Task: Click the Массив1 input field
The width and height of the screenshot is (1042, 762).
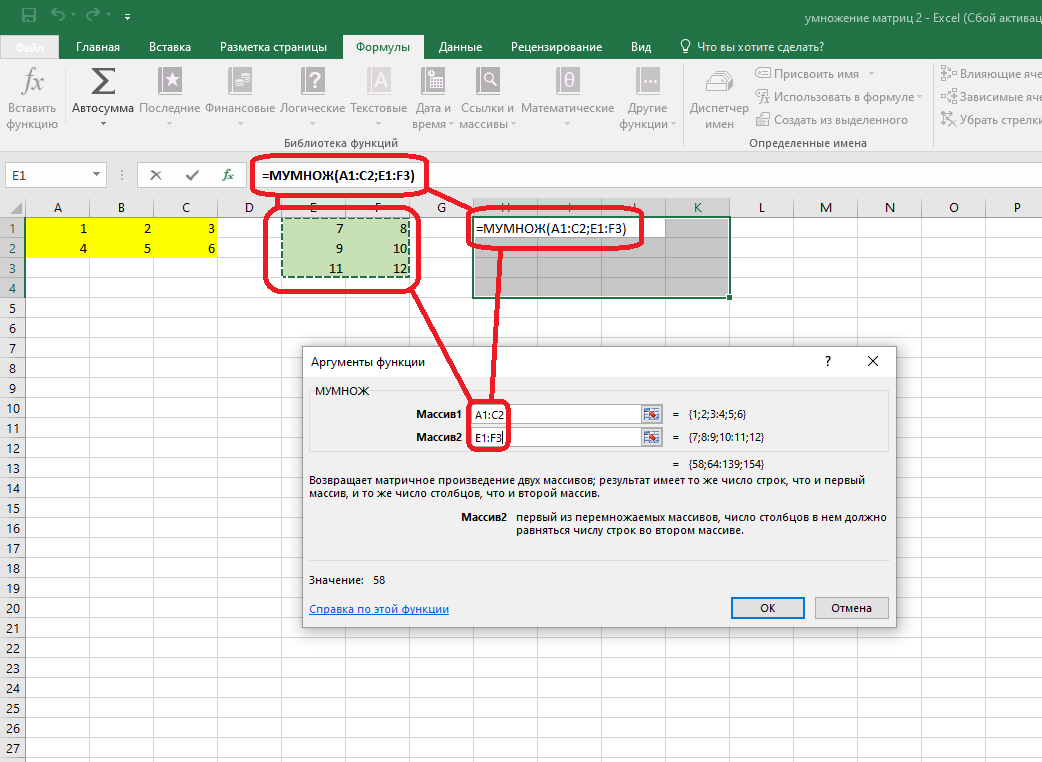Action: coord(556,415)
